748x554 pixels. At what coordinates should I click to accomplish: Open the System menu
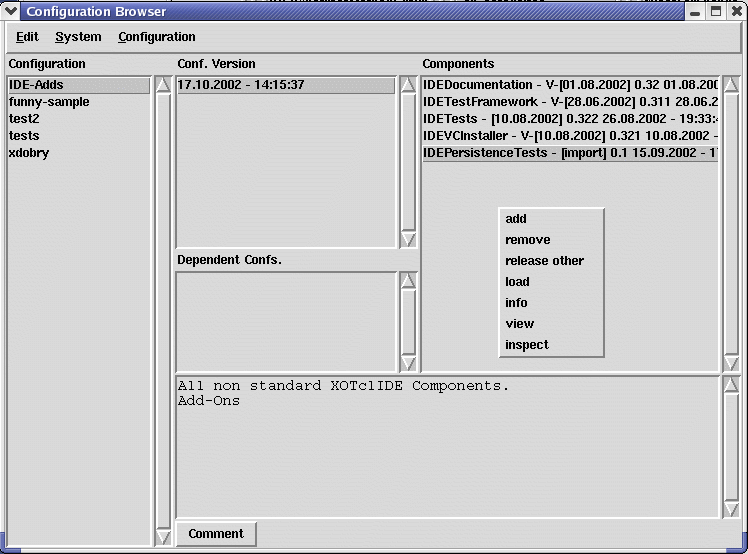click(x=78, y=37)
